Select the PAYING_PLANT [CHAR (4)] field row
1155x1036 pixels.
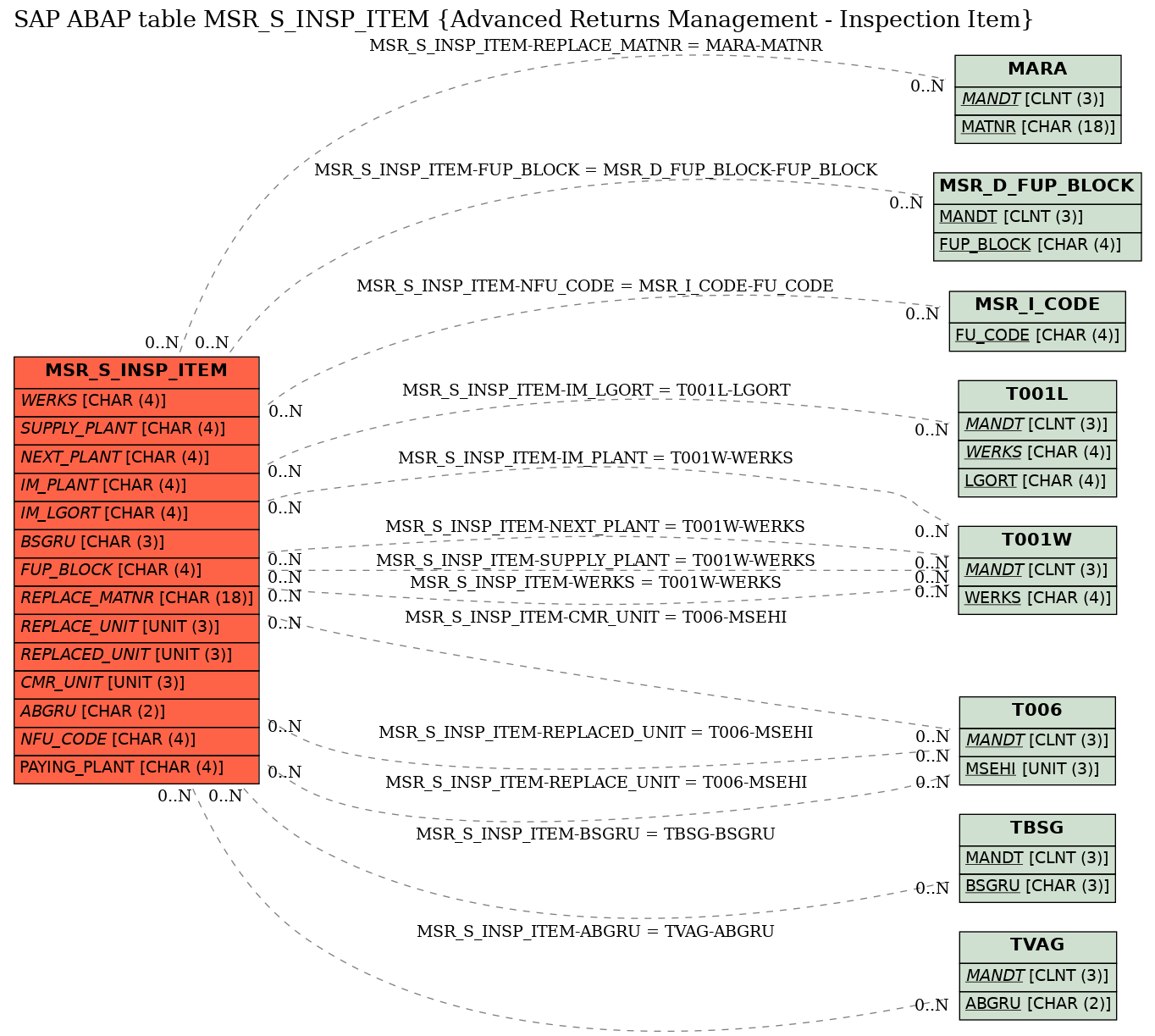coord(136,768)
